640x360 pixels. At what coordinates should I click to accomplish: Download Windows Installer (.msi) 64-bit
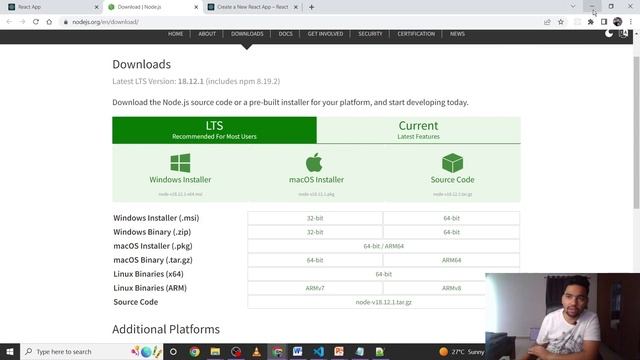click(x=451, y=218)
